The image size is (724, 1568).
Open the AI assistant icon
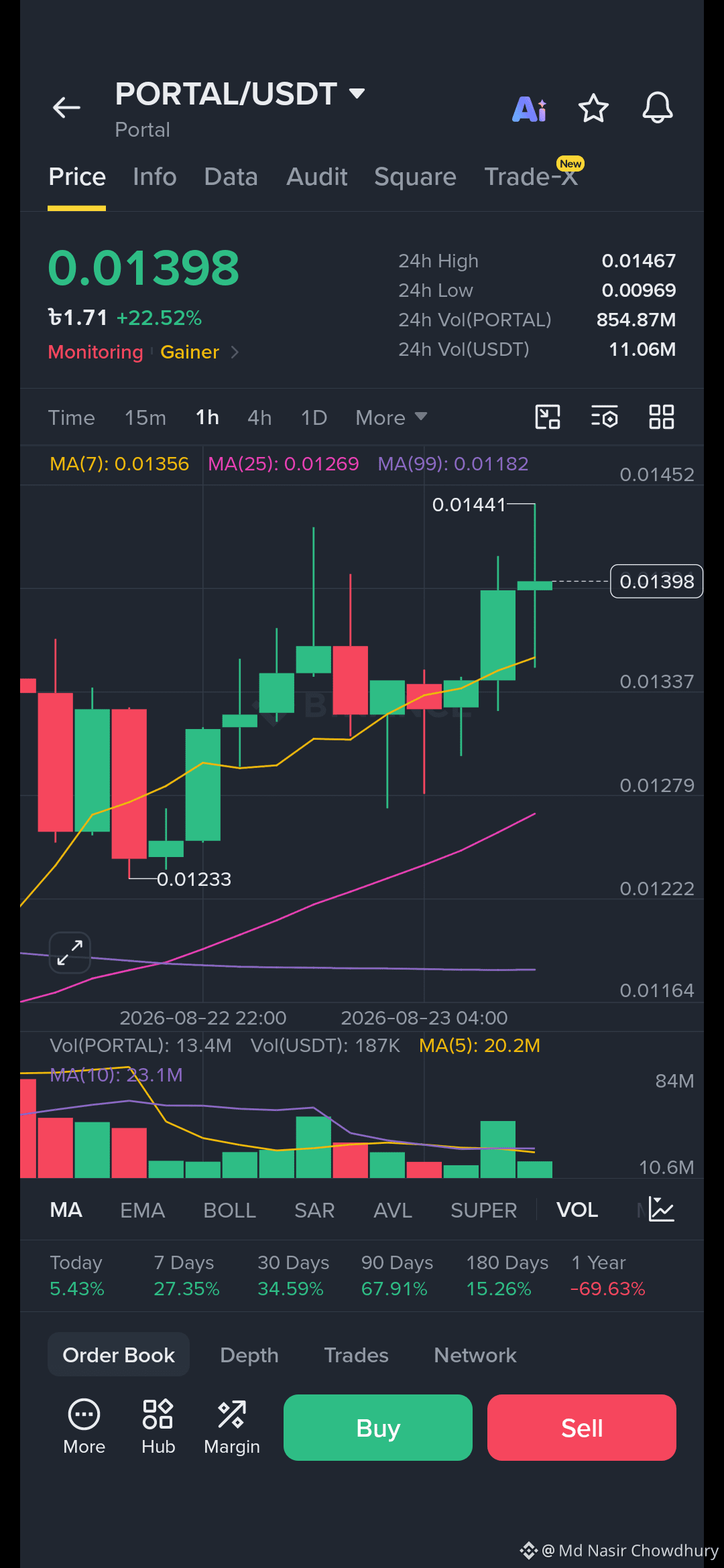(530, 109)
